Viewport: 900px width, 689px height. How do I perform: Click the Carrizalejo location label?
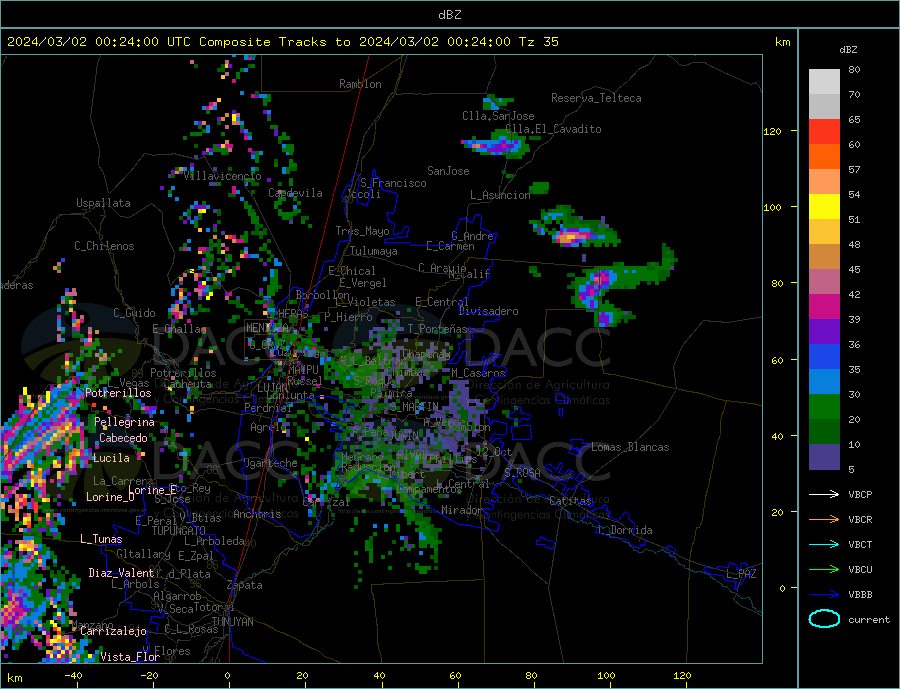click(113, 632)
